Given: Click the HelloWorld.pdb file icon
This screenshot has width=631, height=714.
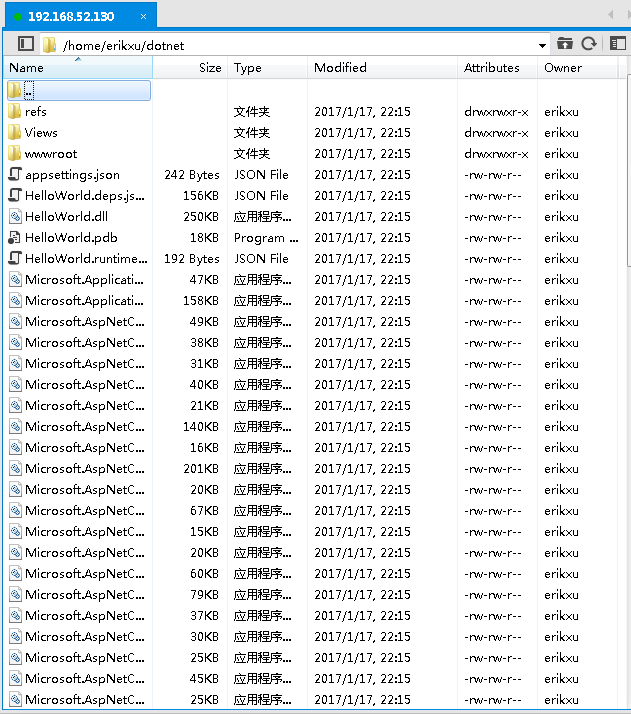Looking at the screenshot, I should (15, 238).
